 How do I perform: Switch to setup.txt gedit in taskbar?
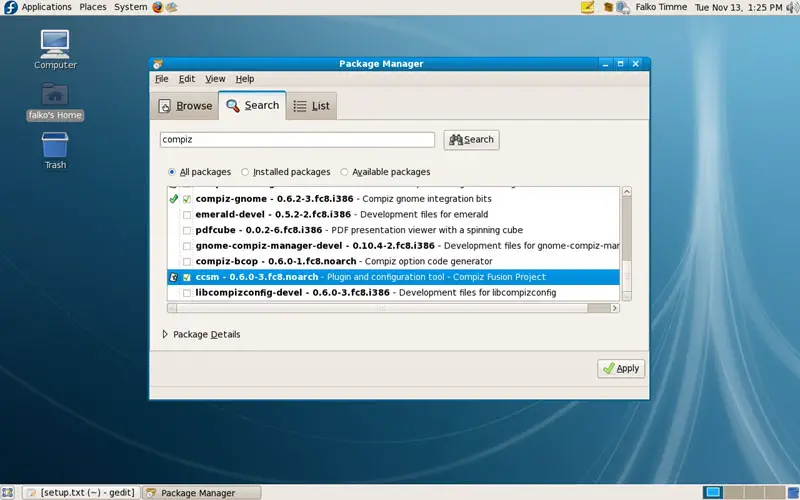(x=82, y=493)
